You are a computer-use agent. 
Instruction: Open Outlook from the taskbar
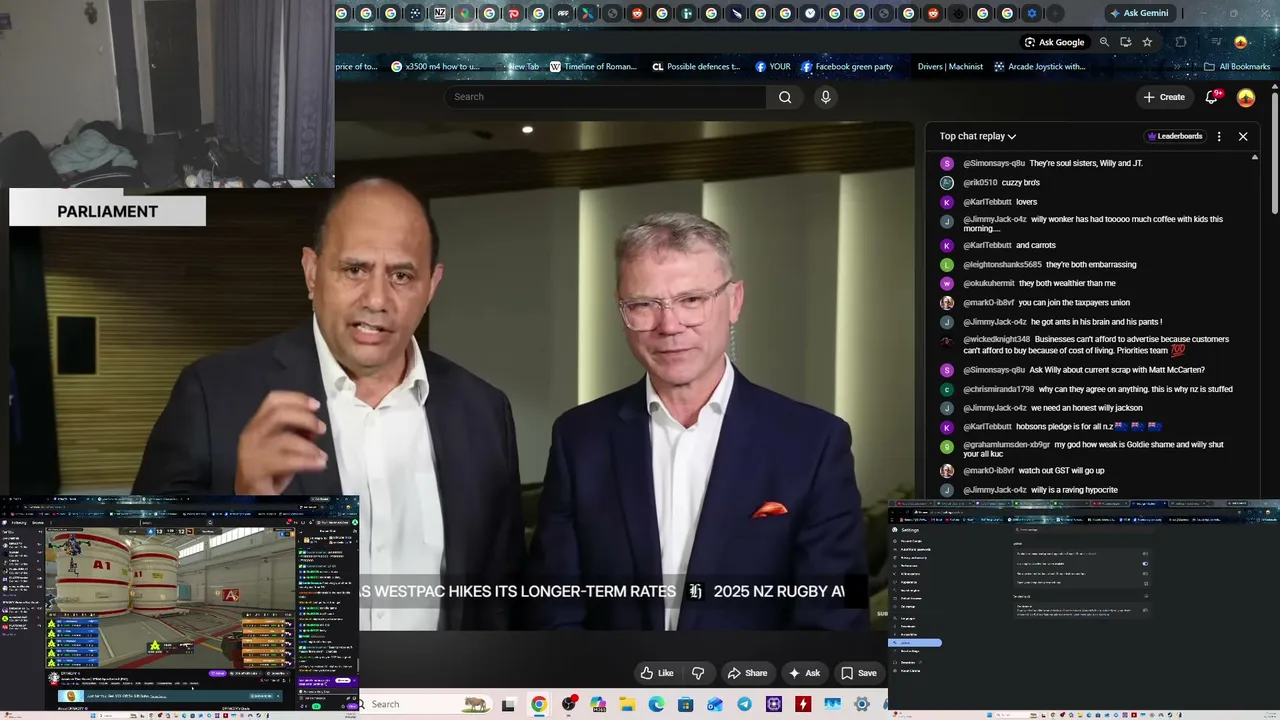[715, 705]
